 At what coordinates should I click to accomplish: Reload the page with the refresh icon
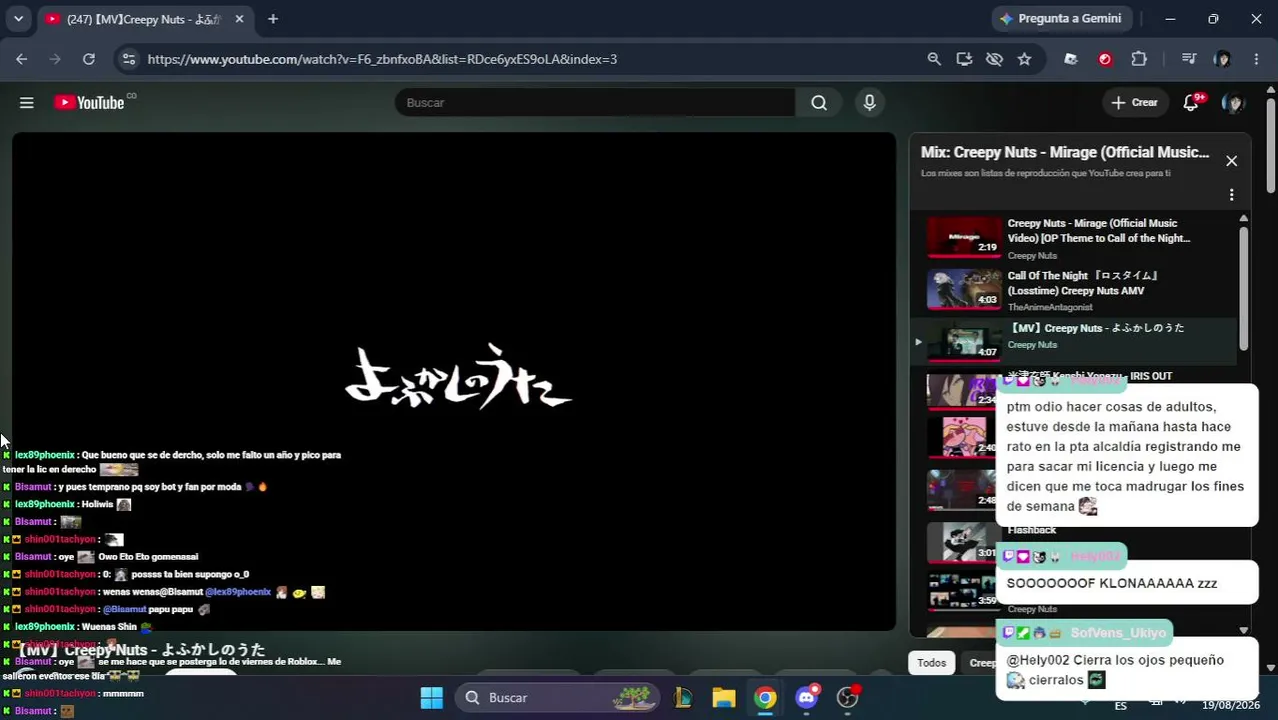click(89, 59)
